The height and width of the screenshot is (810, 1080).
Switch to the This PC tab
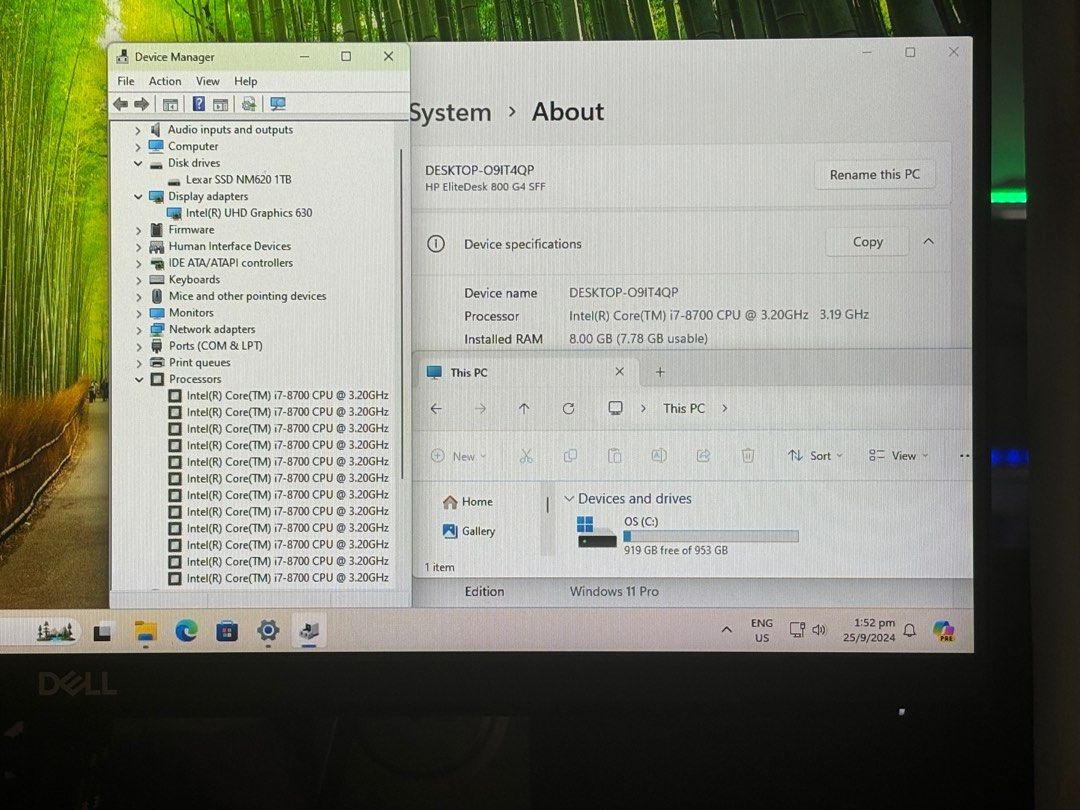click(x=470, y=372)
